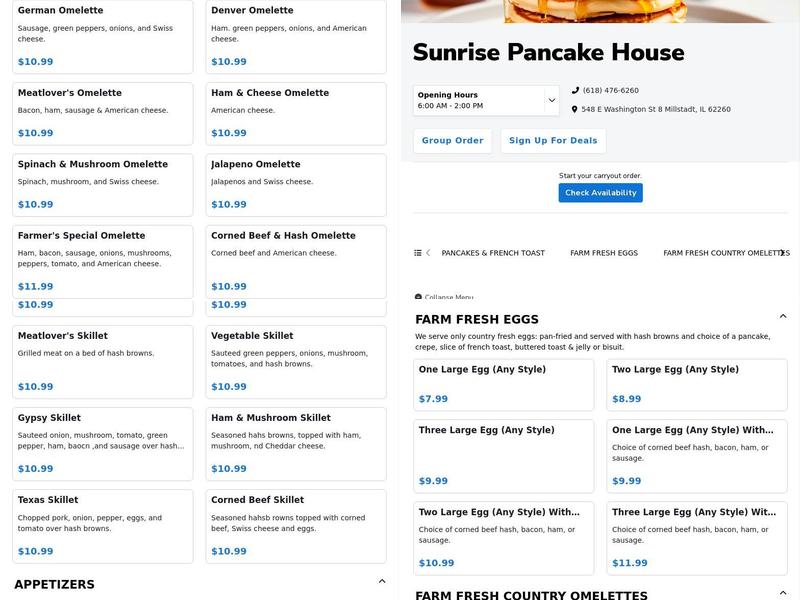The height and width of the screenshot is (600, 800).
Task: Click the $7.99 price on One Large Egg
Action: pyautogui.click(x=431, y=399)
